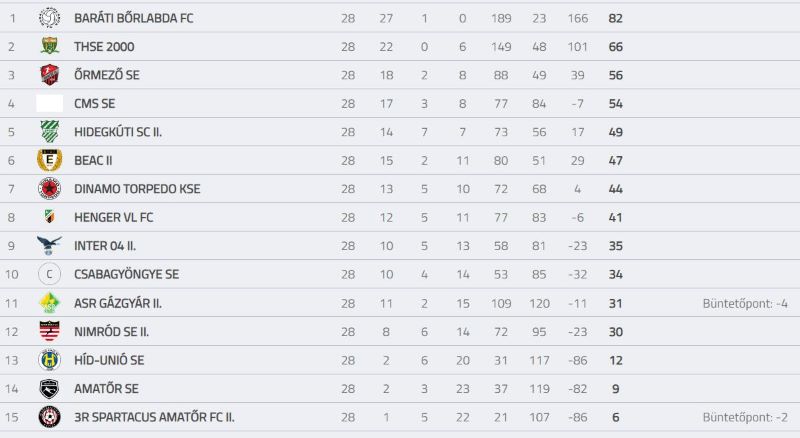Click the Inter 04 II. eagle logo
Screen dimensions: 800x438
coord(49,246)
